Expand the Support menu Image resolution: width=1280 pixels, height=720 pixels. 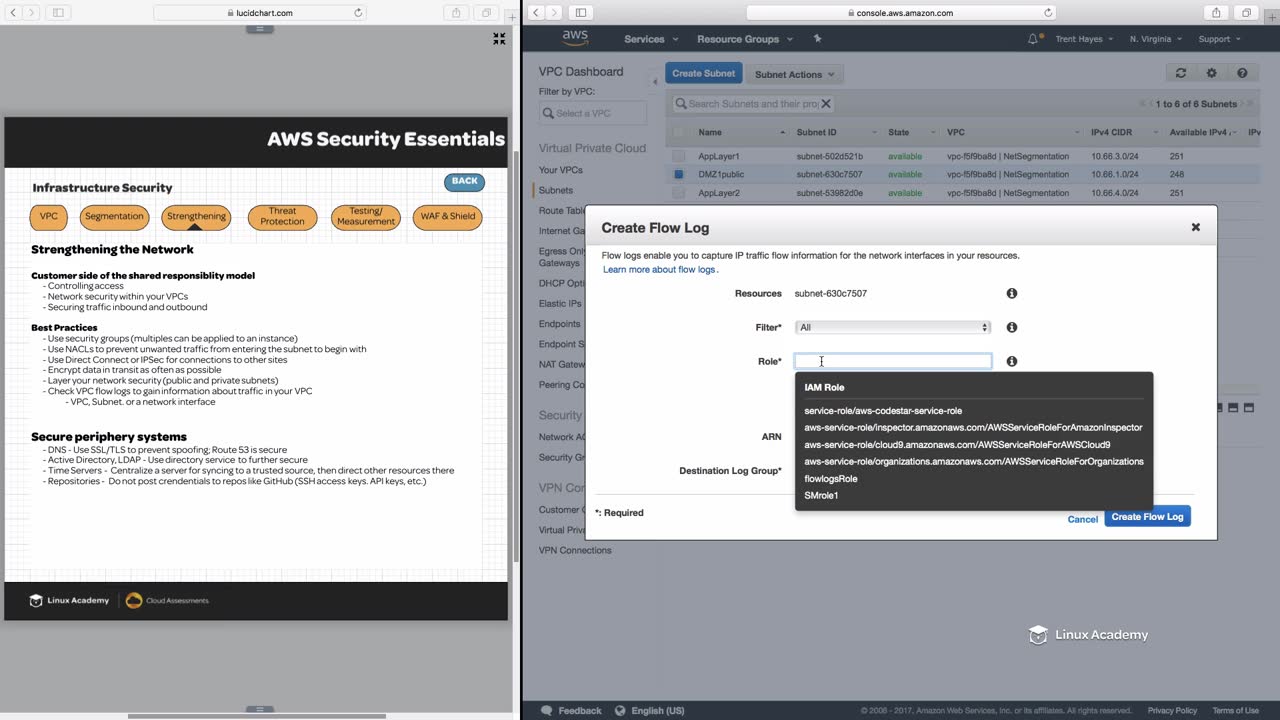pyautogui.click(x=1219, y=39)
